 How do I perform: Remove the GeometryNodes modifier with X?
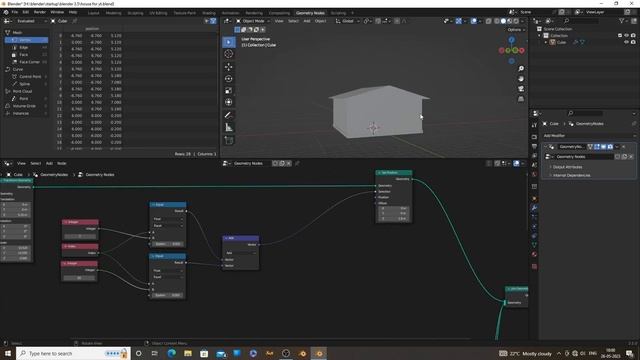pos(623,147)
